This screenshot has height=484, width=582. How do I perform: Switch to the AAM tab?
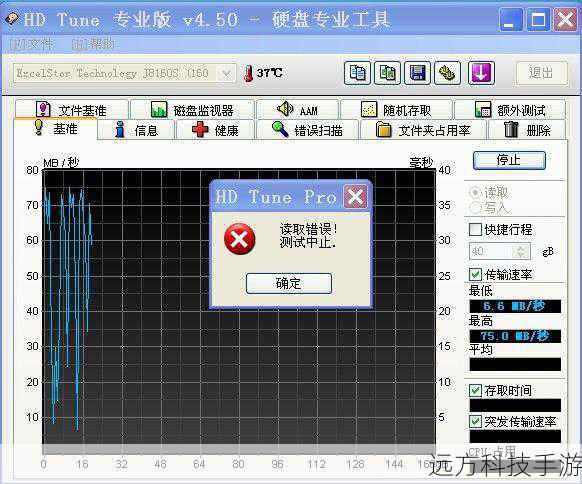tap(298, 109)
